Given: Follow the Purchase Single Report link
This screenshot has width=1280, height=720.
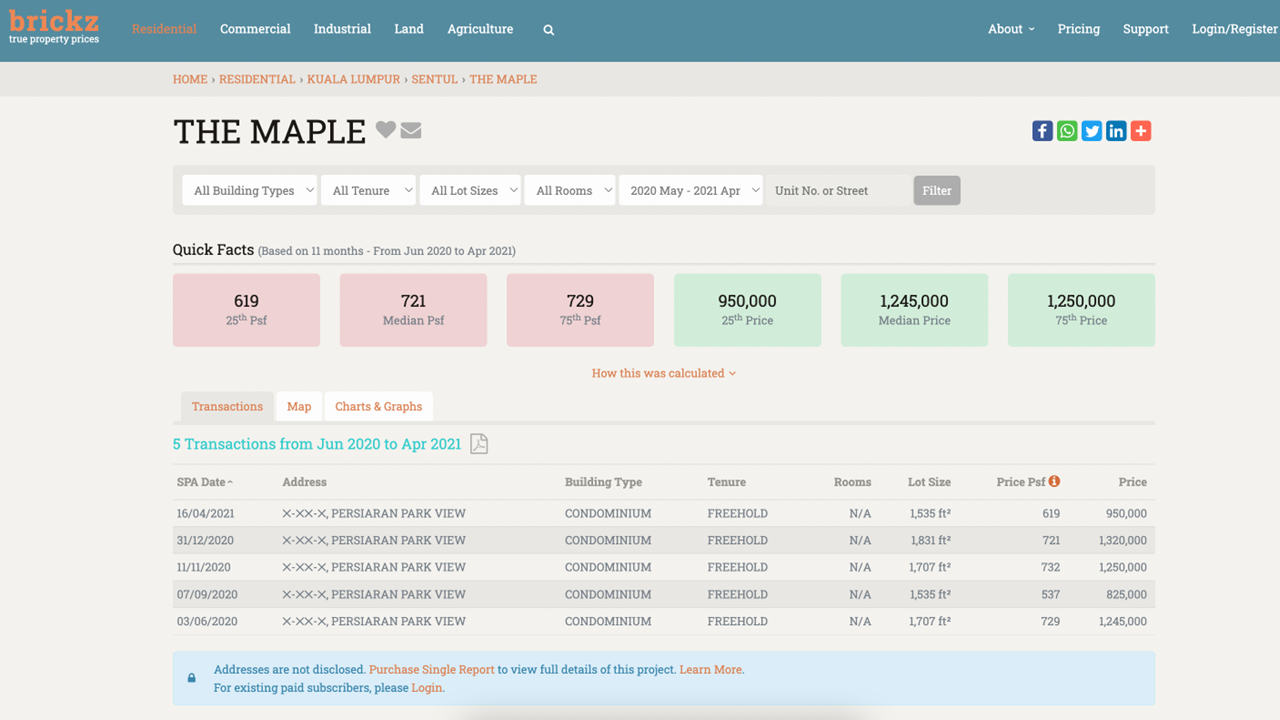Looking at the screenshot, I should click(x=432, y=669).
